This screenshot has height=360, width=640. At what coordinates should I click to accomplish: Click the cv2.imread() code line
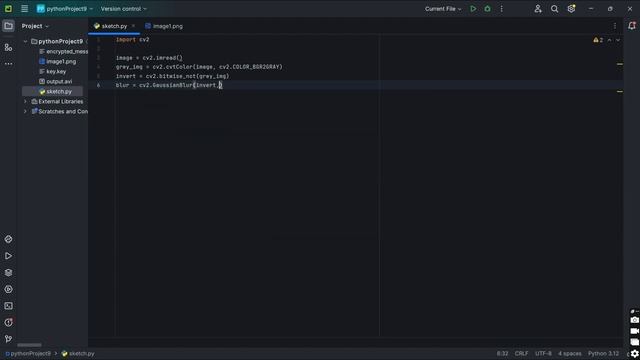pos(149,58)
